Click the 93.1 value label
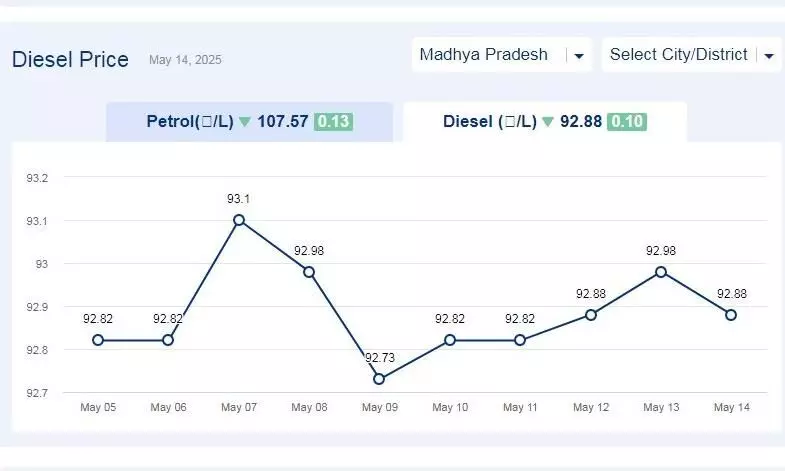 click(238, 199)
